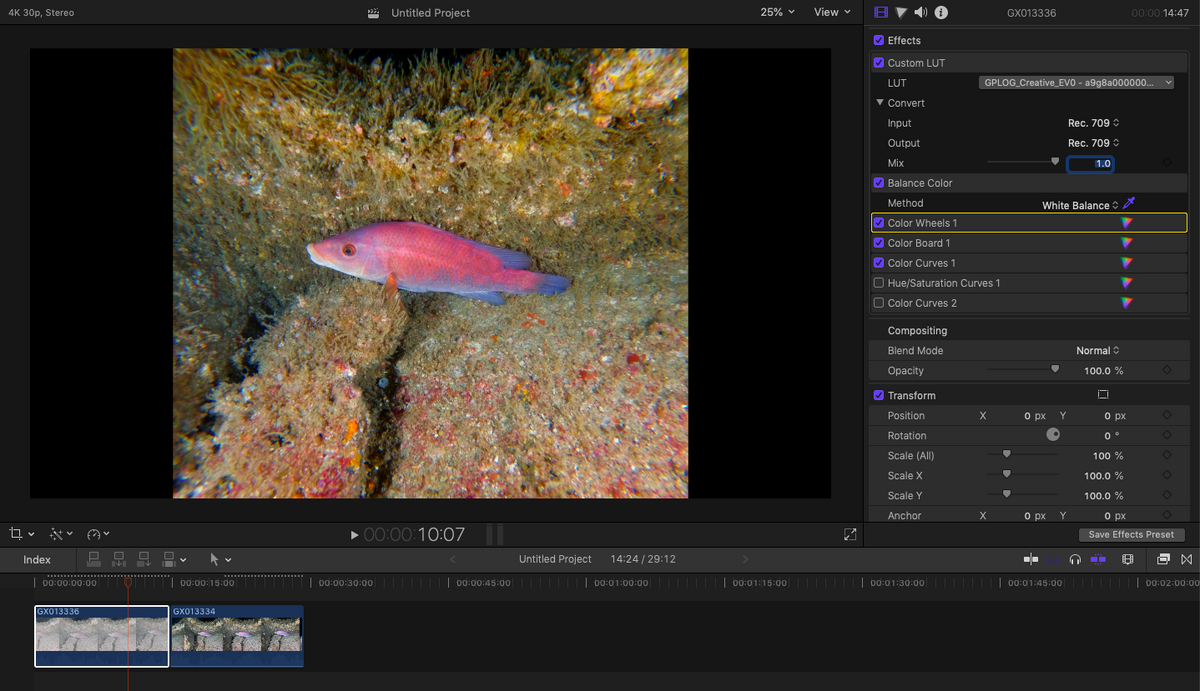Enable Color Curves 2
Image resolution: width=1200 pixels, height=691 pixels.
coord(878,303)
